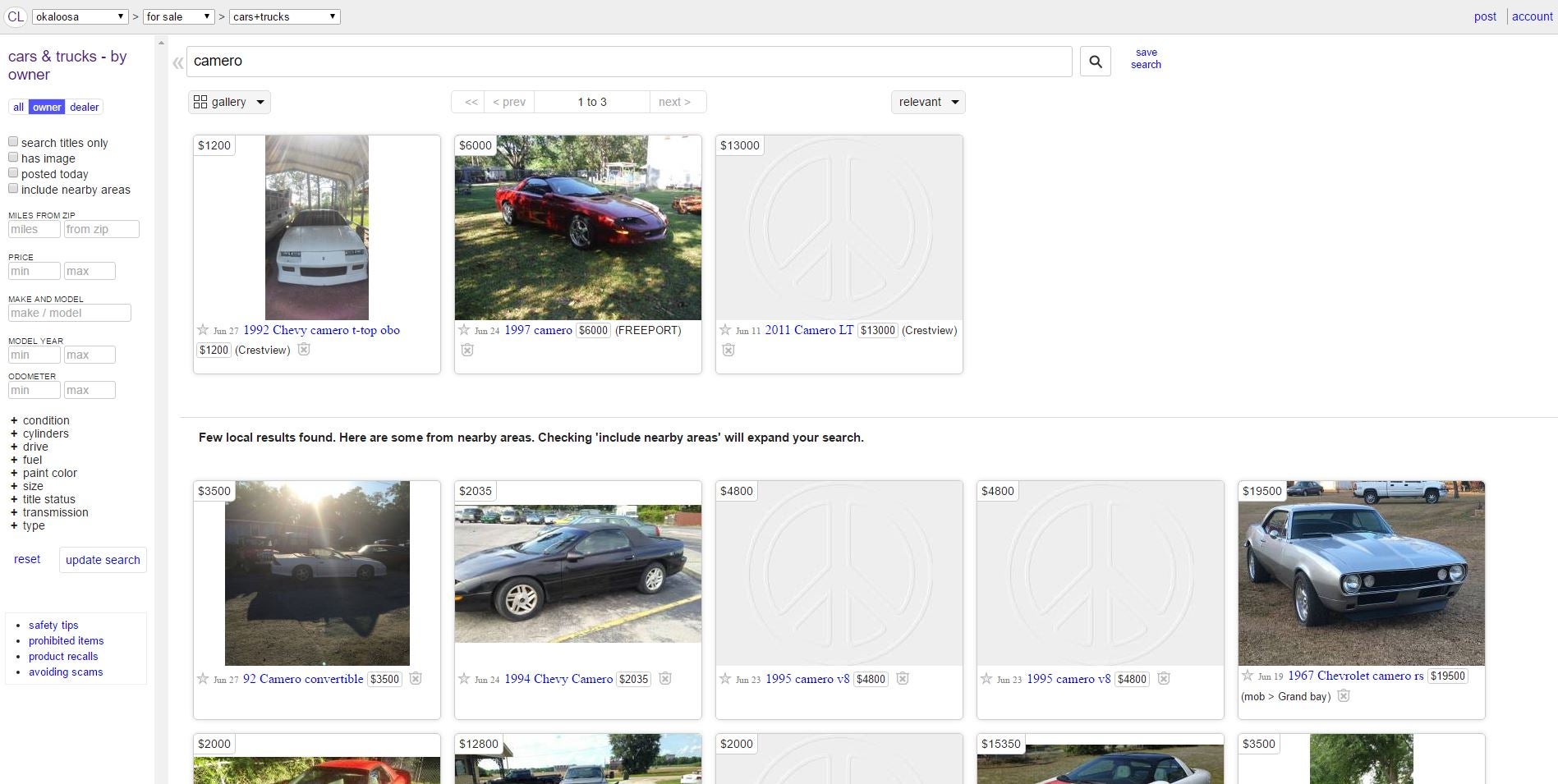Favorite the 1997 camero listing star
1558x784 pixels.
[464, 330]
